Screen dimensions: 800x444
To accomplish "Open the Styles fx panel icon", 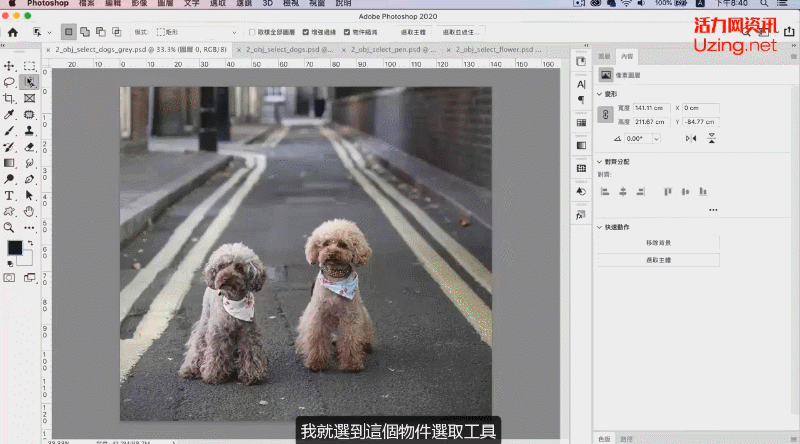I will coord(581,215).
